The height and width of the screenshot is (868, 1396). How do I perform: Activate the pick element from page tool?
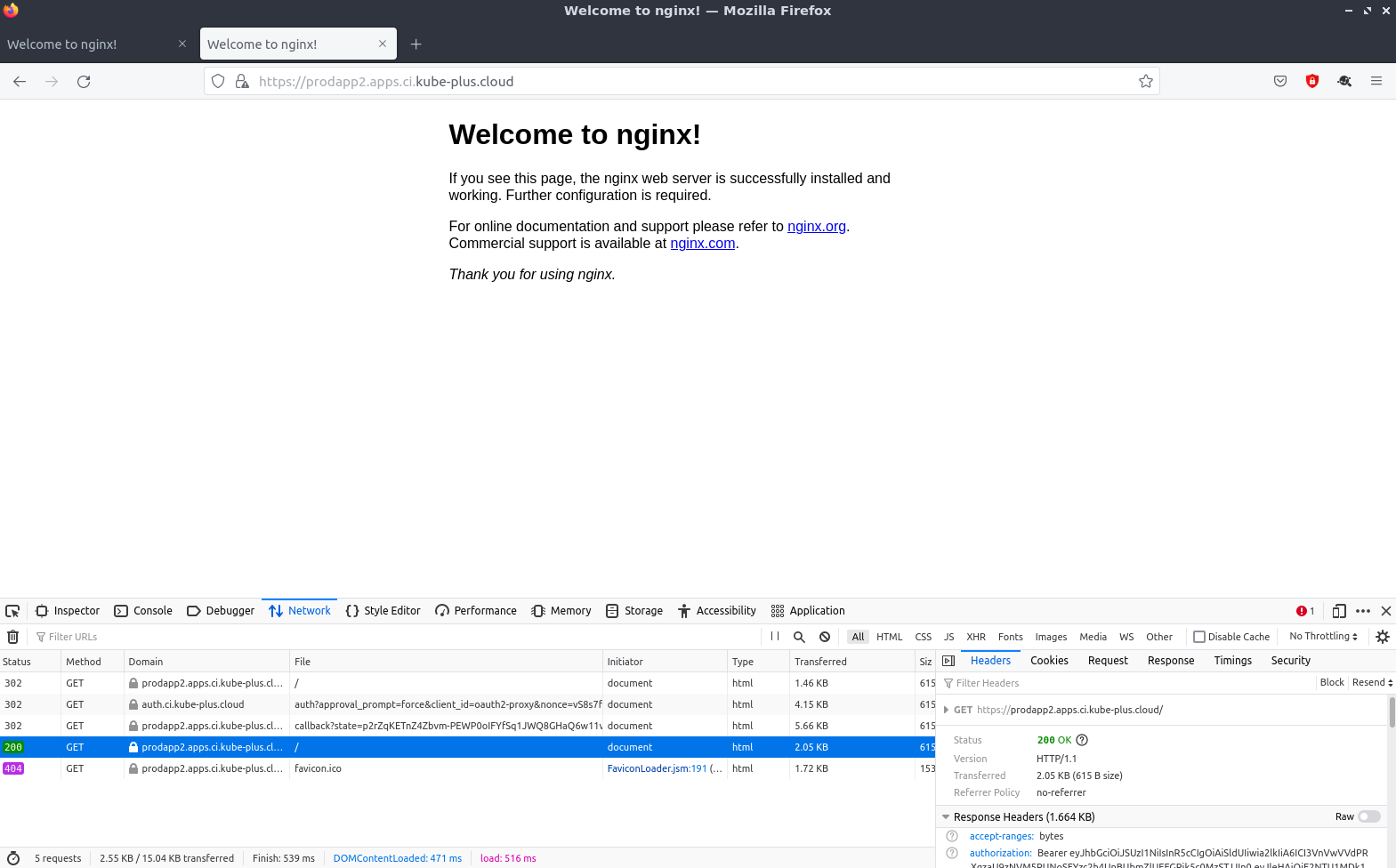pos(12,611)
